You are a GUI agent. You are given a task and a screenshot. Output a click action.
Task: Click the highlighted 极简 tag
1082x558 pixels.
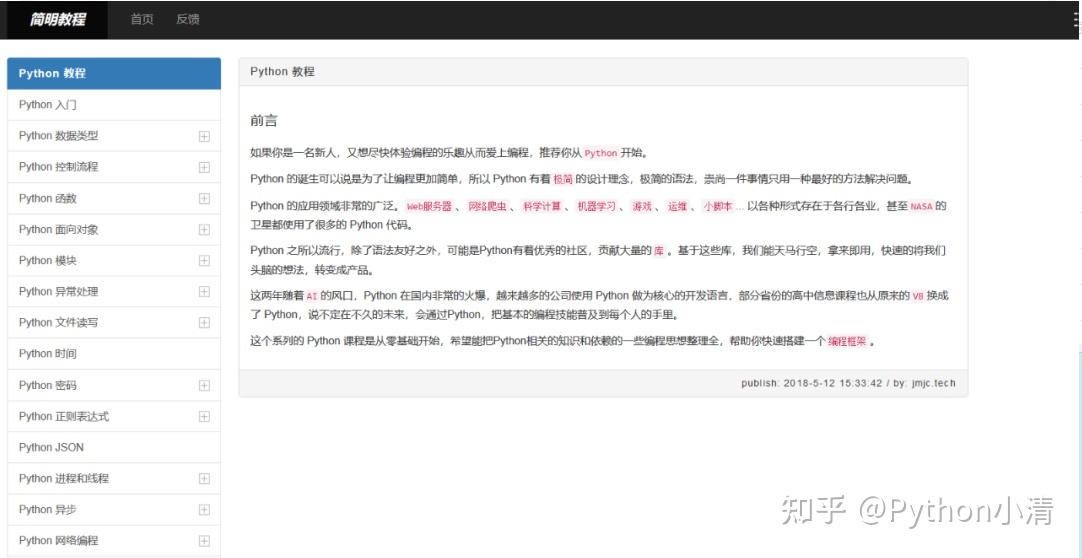click(x=563, y=179)
